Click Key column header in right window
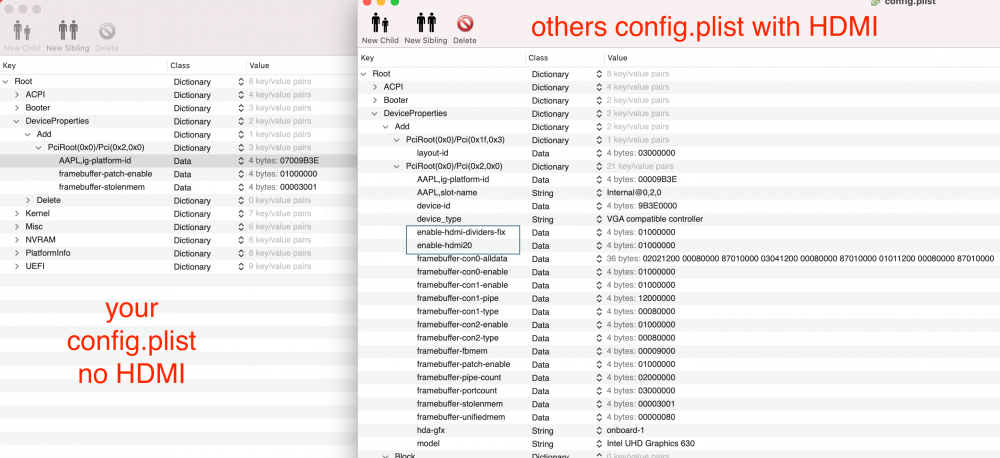Image resolution: width=1000 pixels, height=458 pixels. pos(367,58)
